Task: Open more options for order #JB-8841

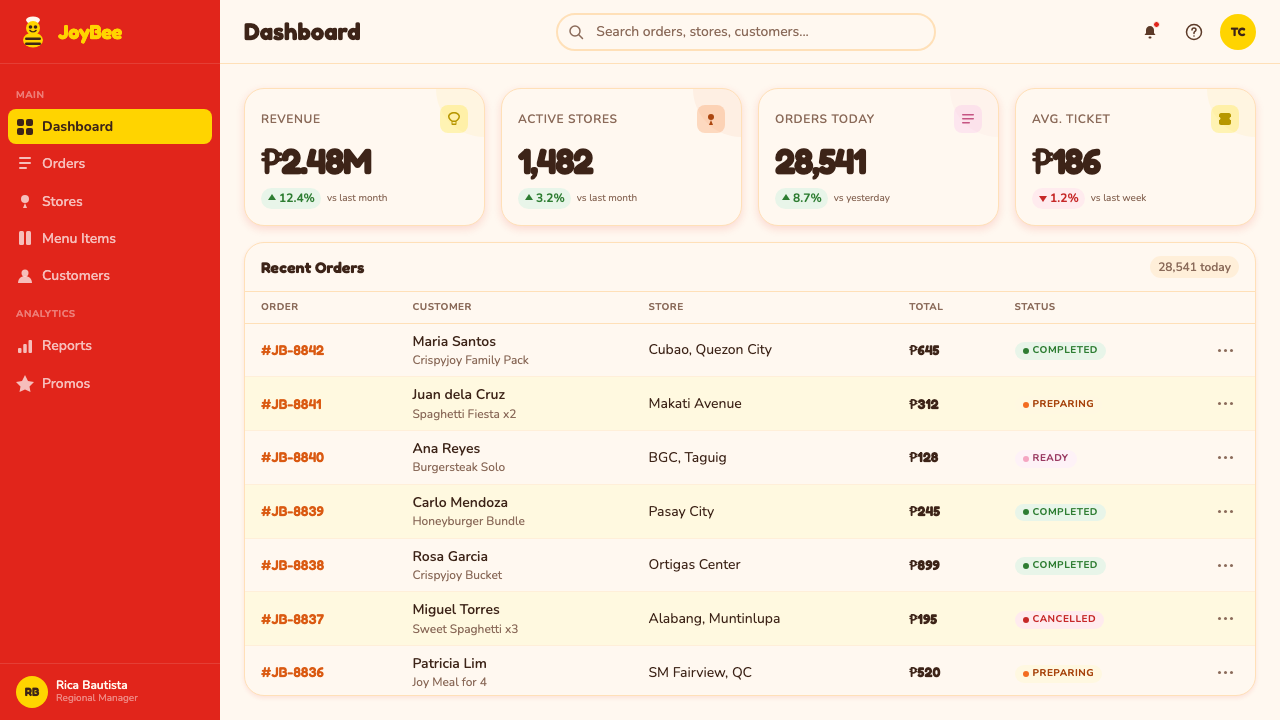Action: [x=1225, y=404]
